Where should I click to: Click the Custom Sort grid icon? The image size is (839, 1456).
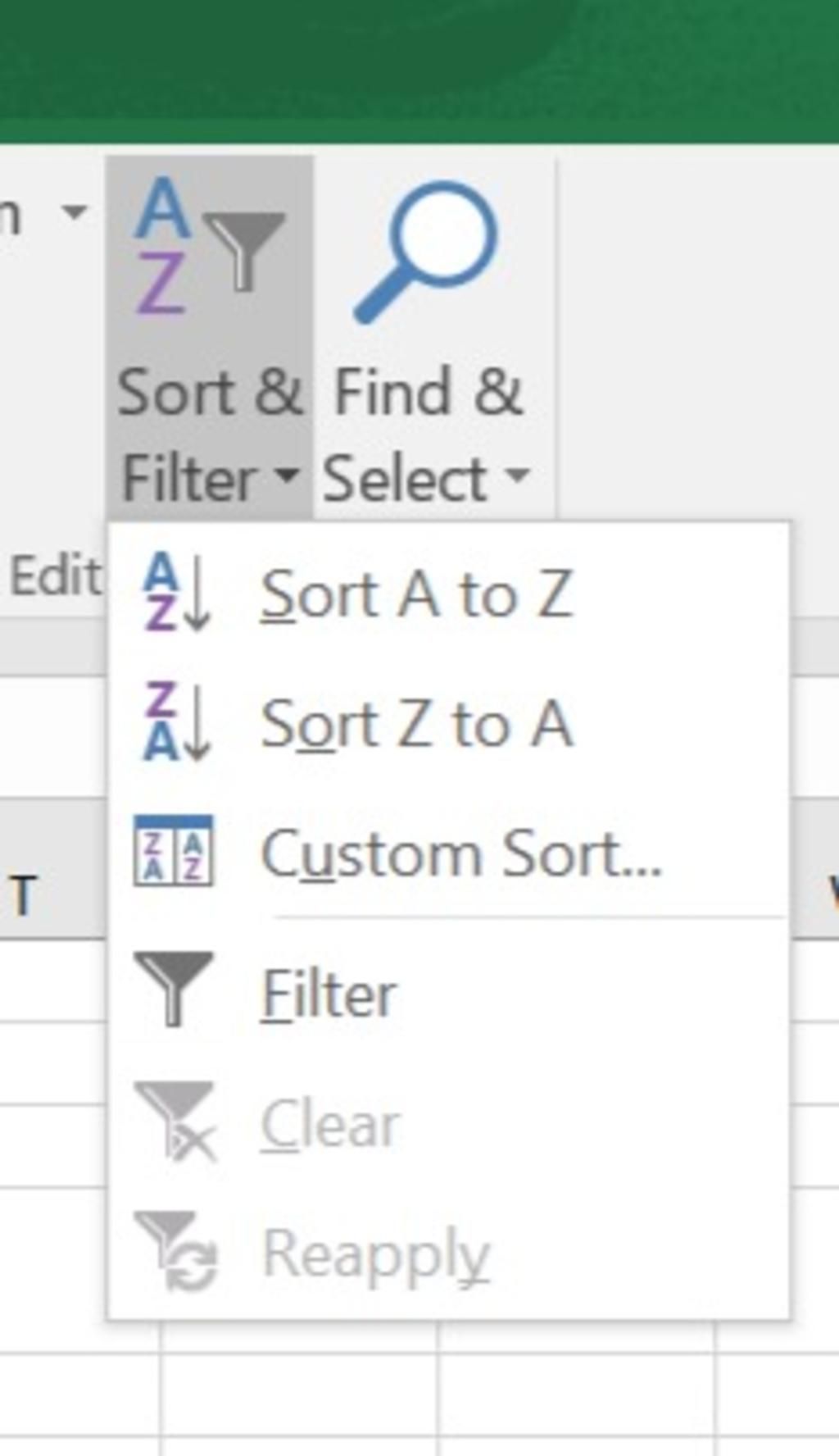click(x=173, y=851)
